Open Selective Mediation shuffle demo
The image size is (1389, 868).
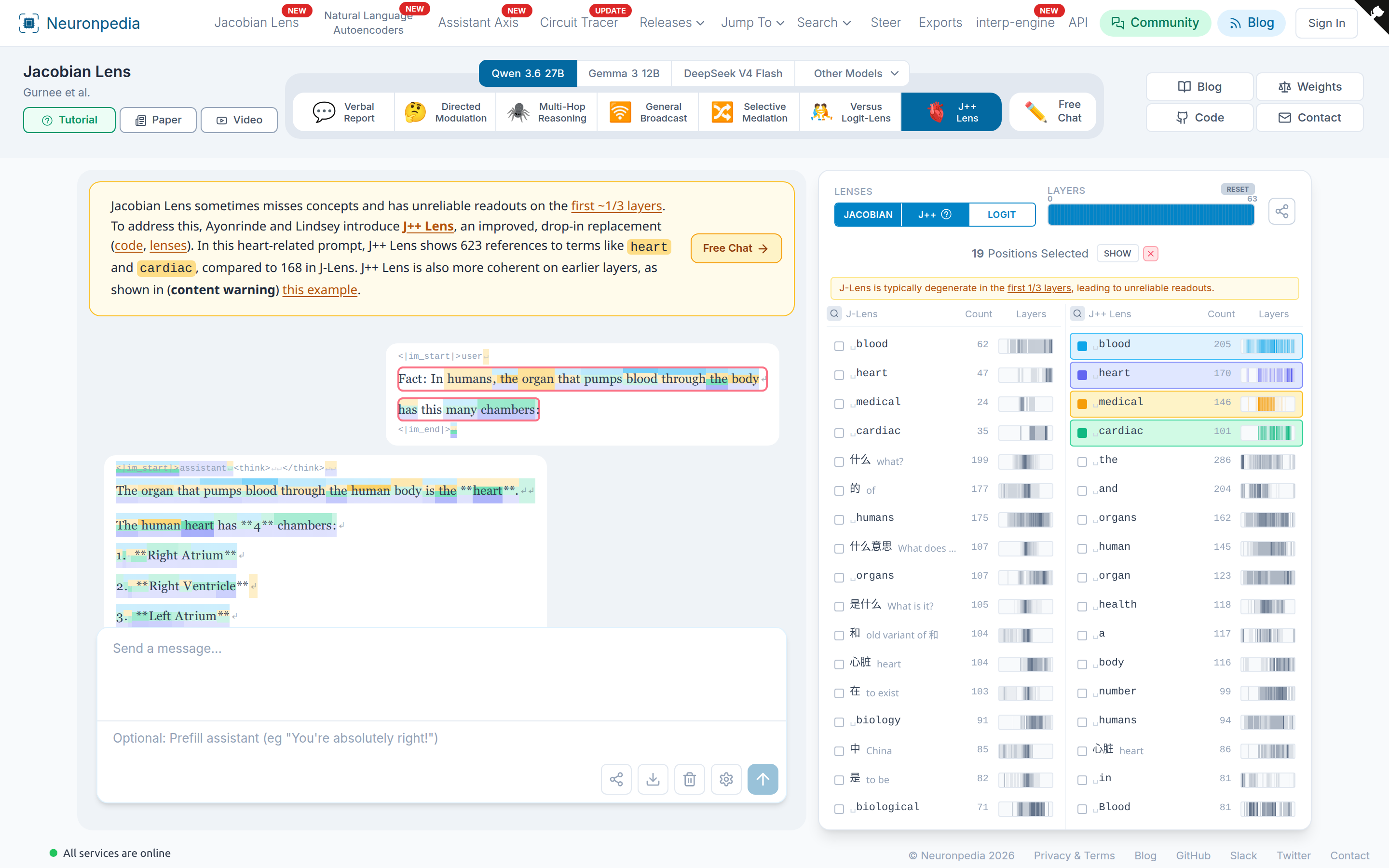pos(749,112)
